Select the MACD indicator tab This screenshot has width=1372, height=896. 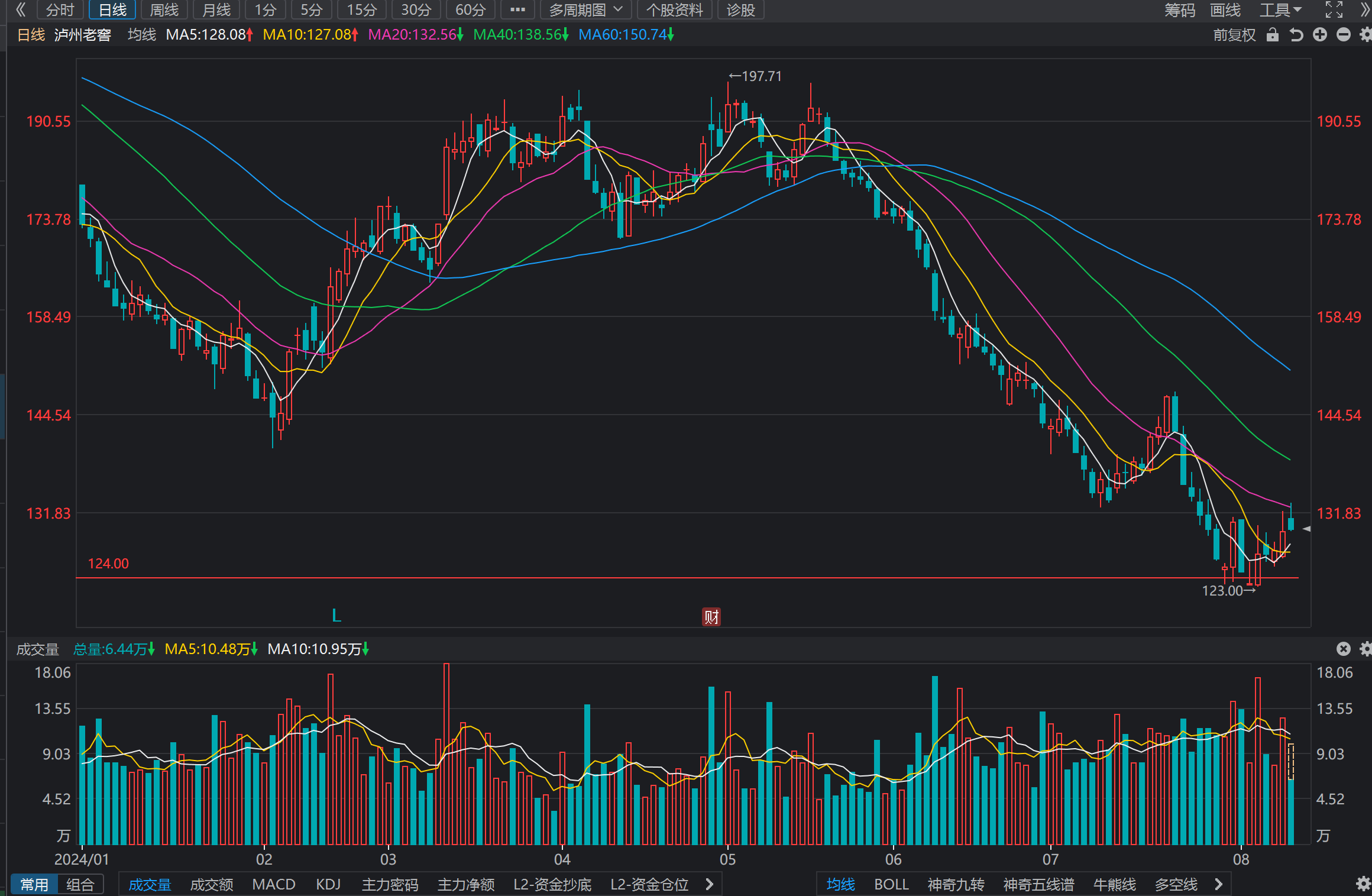(274, 884)
